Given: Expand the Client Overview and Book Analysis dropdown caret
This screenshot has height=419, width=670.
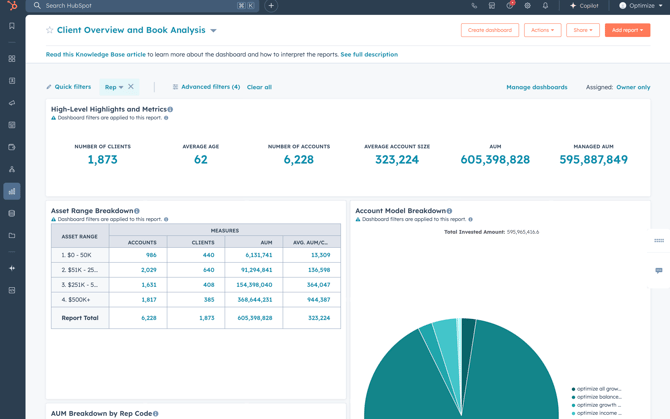Looking at the screenshot, I should 214,31.
